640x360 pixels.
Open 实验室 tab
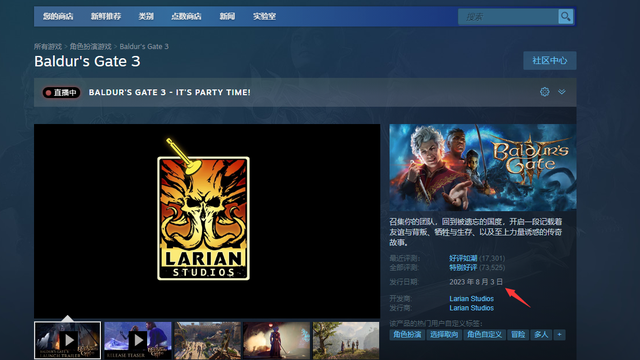tap(264, 16)
